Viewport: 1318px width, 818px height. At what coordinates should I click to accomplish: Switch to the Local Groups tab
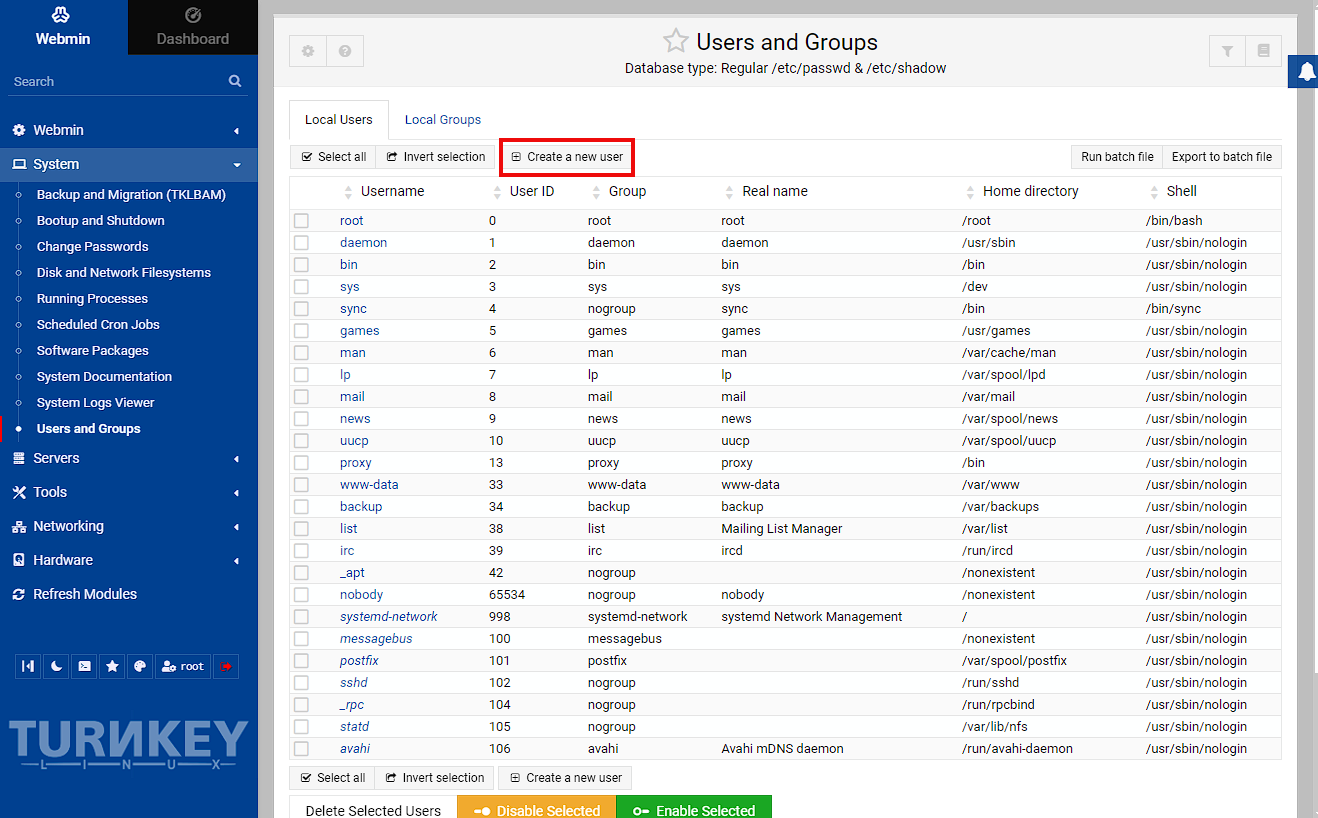click(x=442, y=120)
